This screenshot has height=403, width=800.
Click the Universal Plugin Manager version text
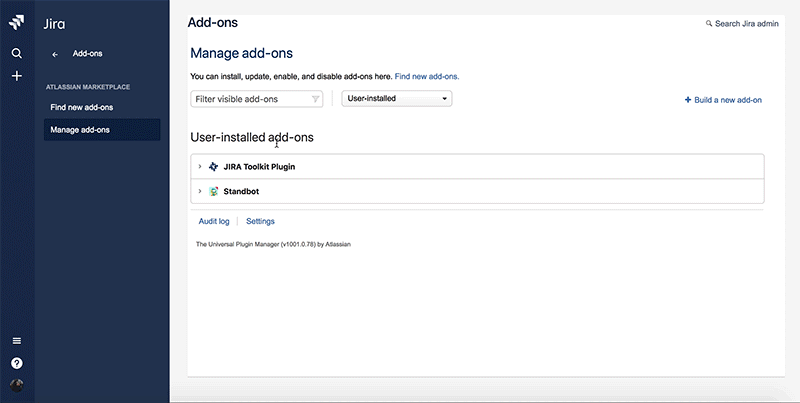273,244
